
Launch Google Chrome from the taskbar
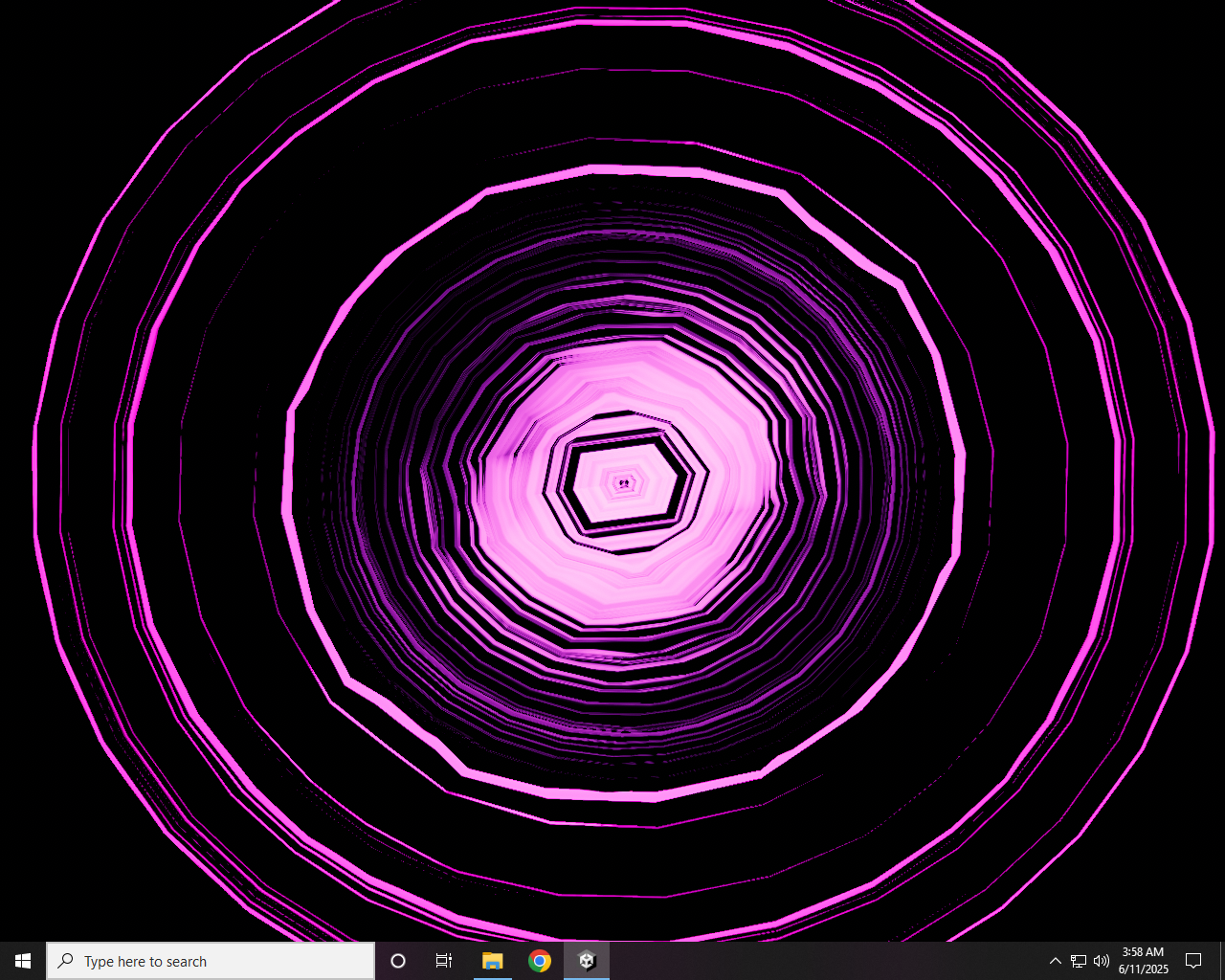pyautogui.click(x=540, y=961)
